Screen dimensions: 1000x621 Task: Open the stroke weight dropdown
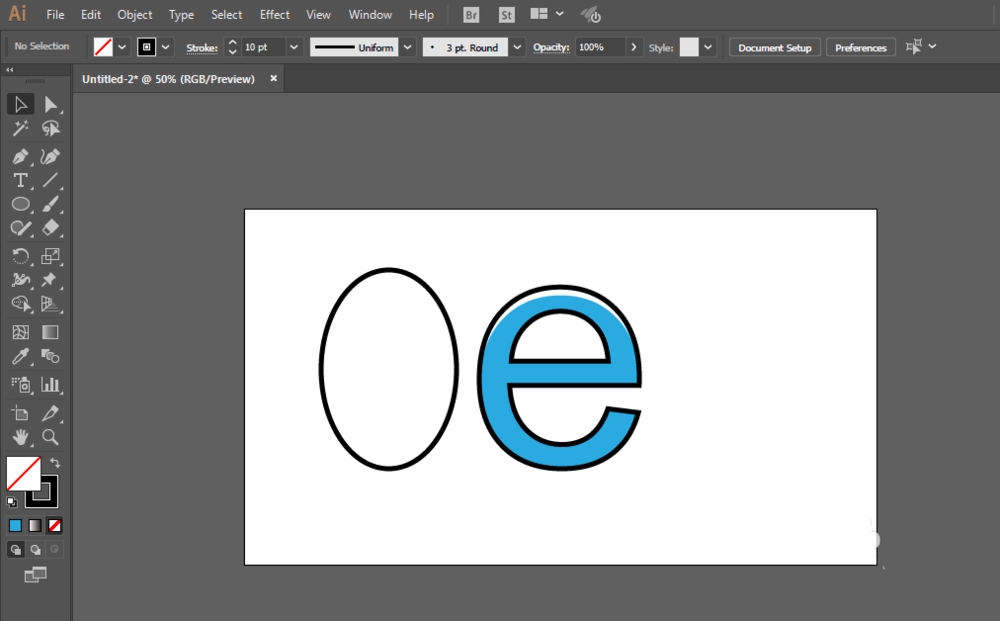coord(294,47)
